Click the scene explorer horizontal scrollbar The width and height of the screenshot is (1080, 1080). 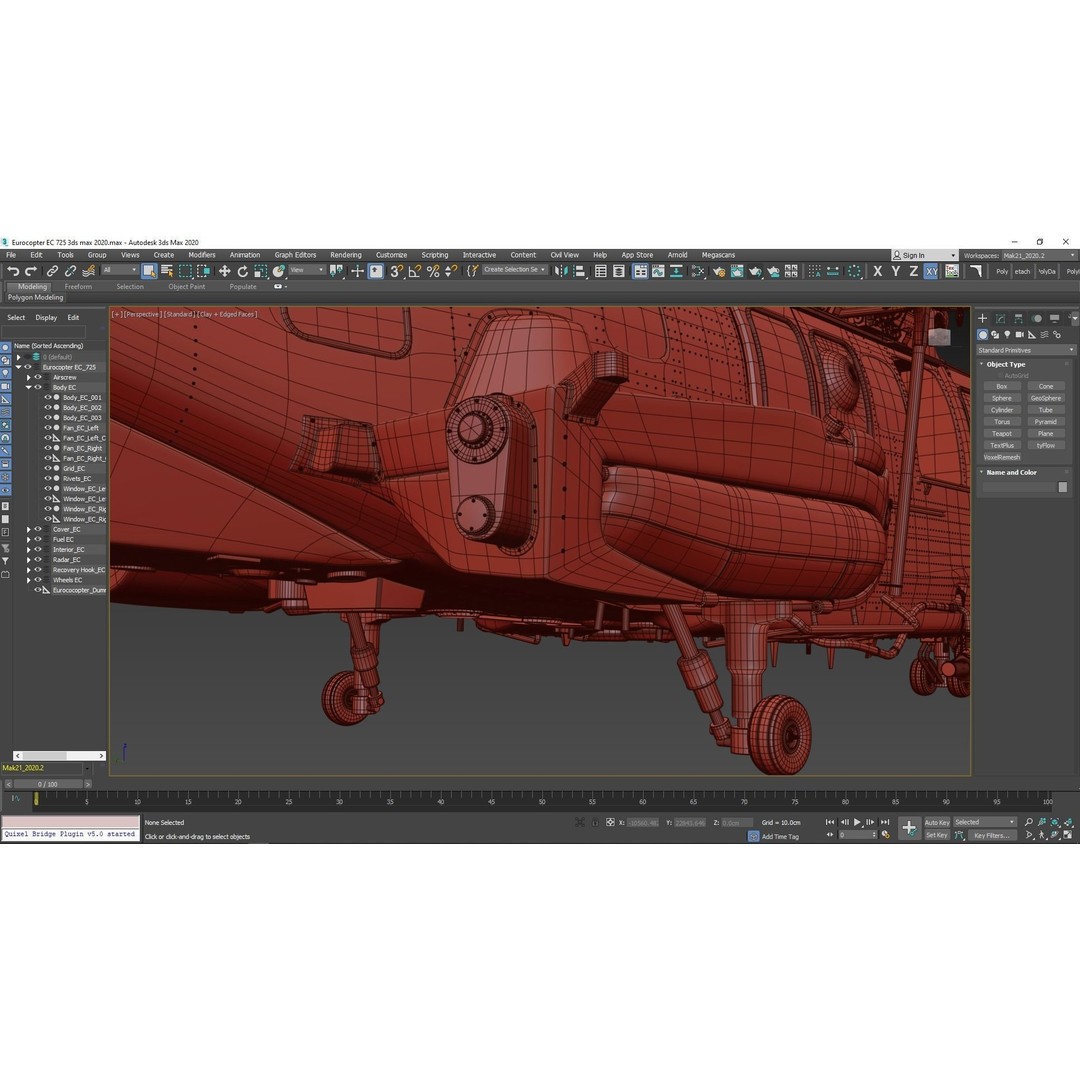click(x=59, y=756)
